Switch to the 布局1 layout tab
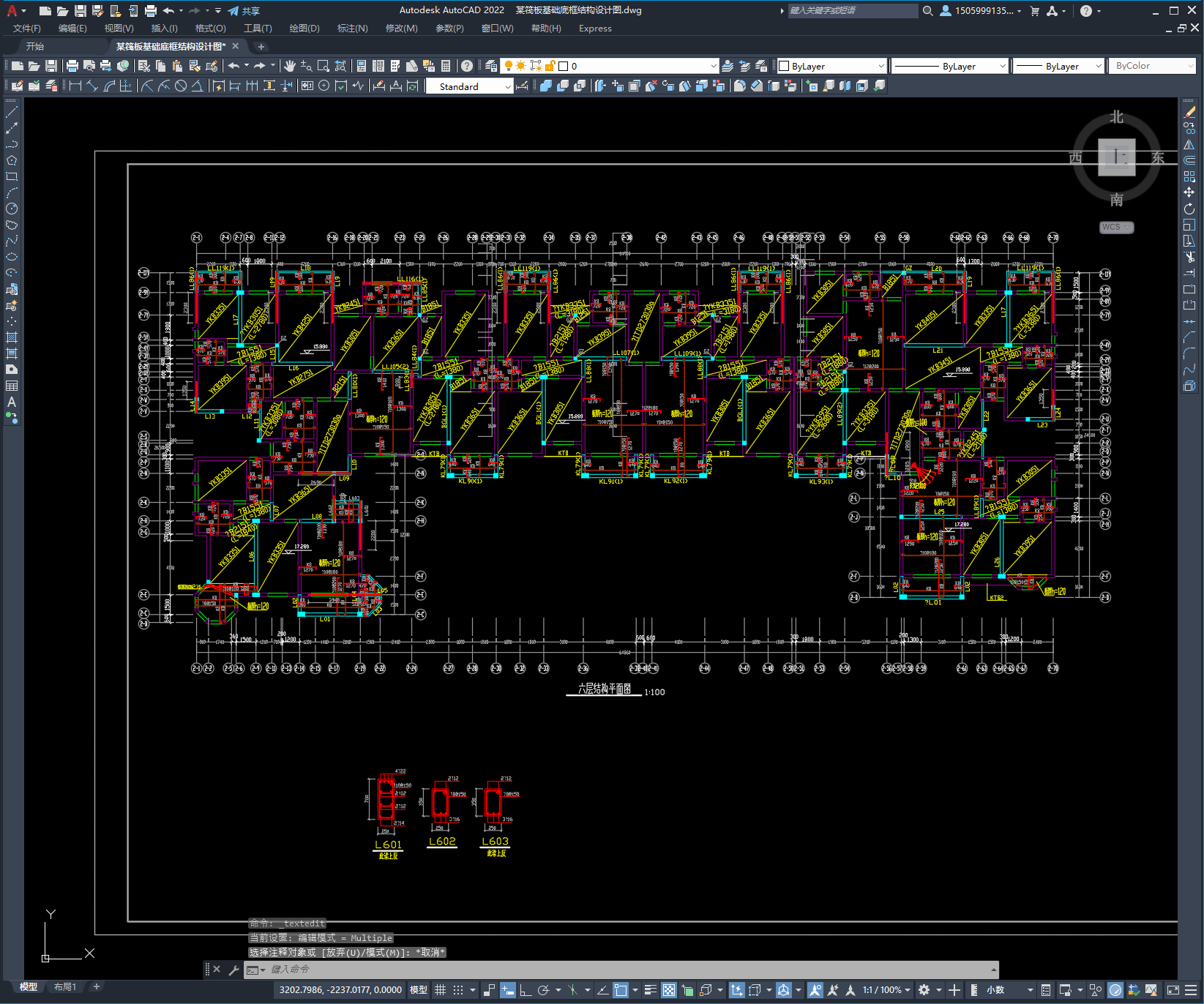 pos(65,987)
